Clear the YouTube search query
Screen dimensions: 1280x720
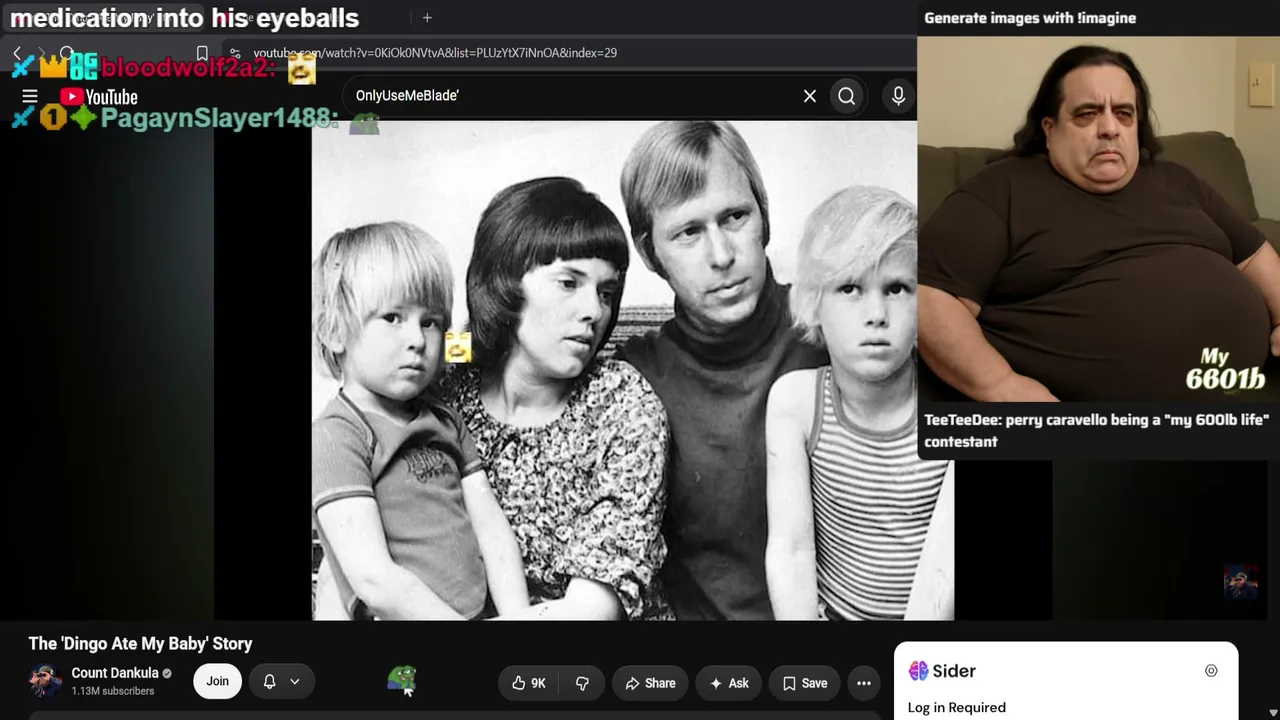[810, 96]
